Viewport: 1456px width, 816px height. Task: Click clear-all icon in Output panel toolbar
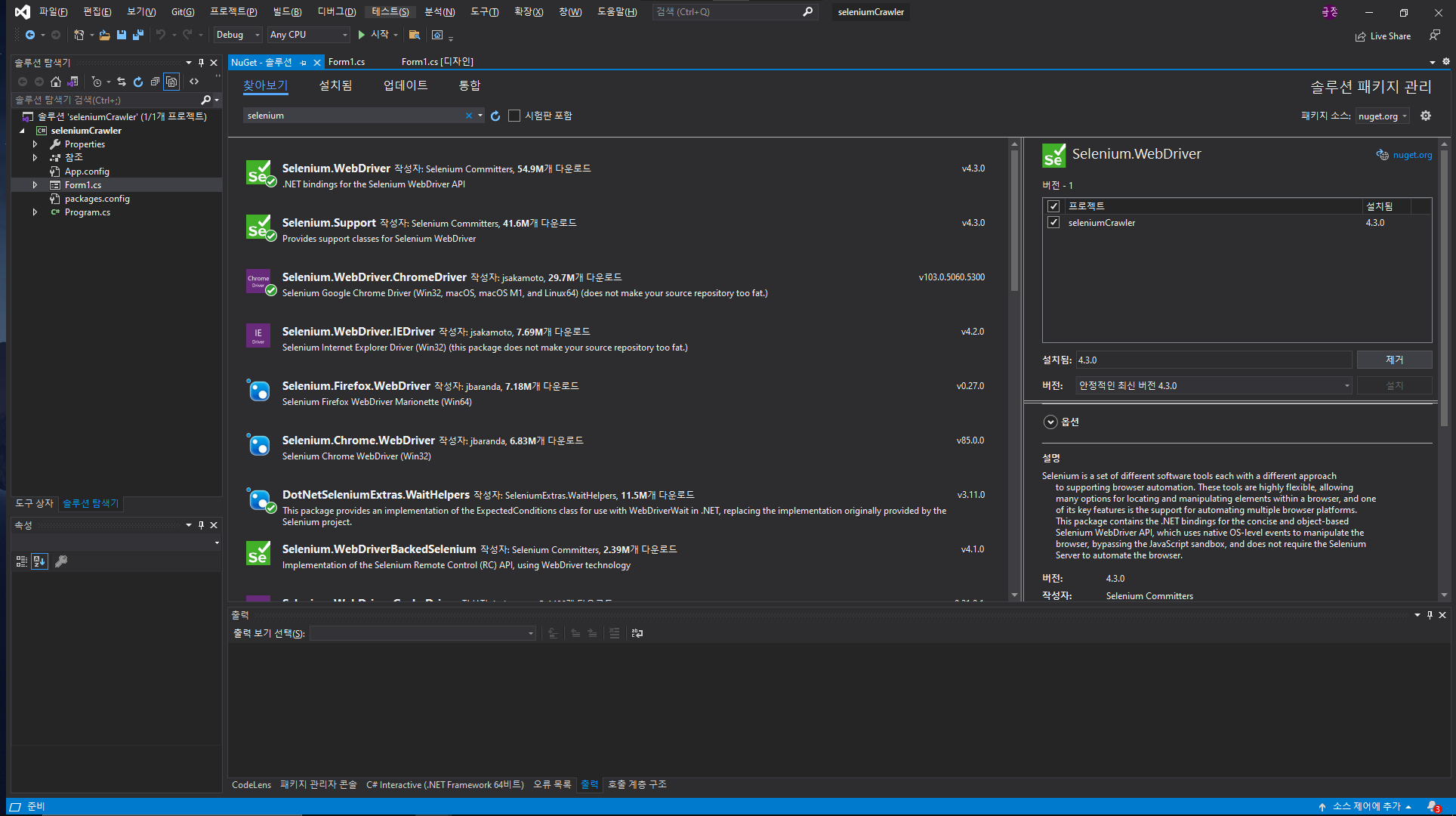coord(615,633)
